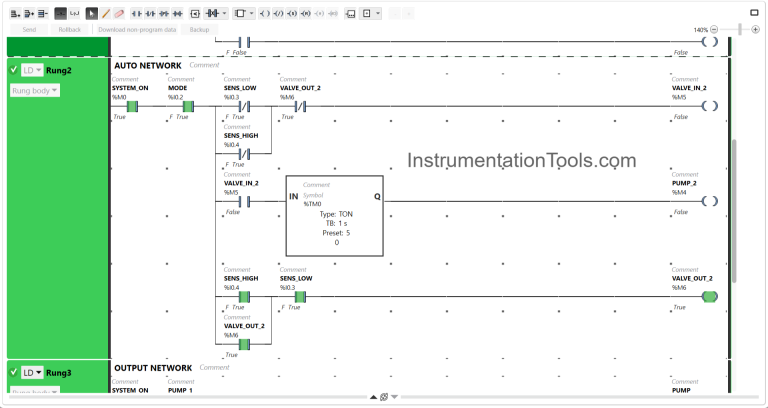
Task: Toggle the Rung2 green check mark
Action: click(x=14, y=70)
